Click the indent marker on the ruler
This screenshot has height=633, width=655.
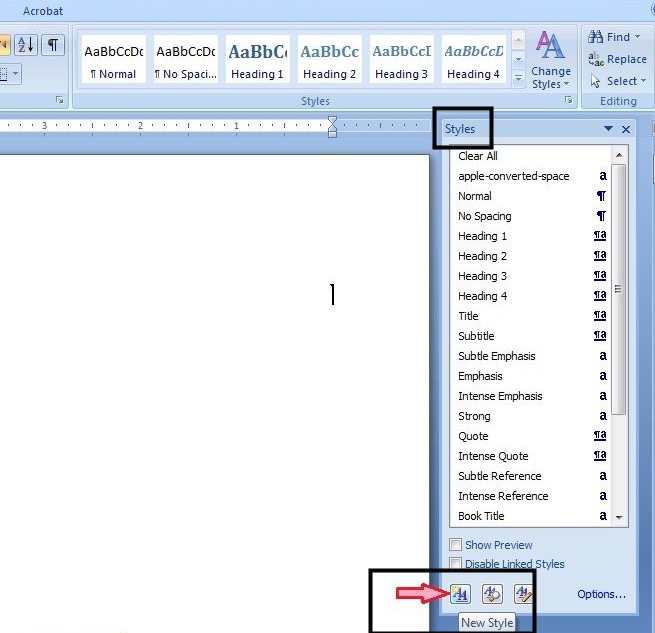pyautogui.click(x=332, y=126)
